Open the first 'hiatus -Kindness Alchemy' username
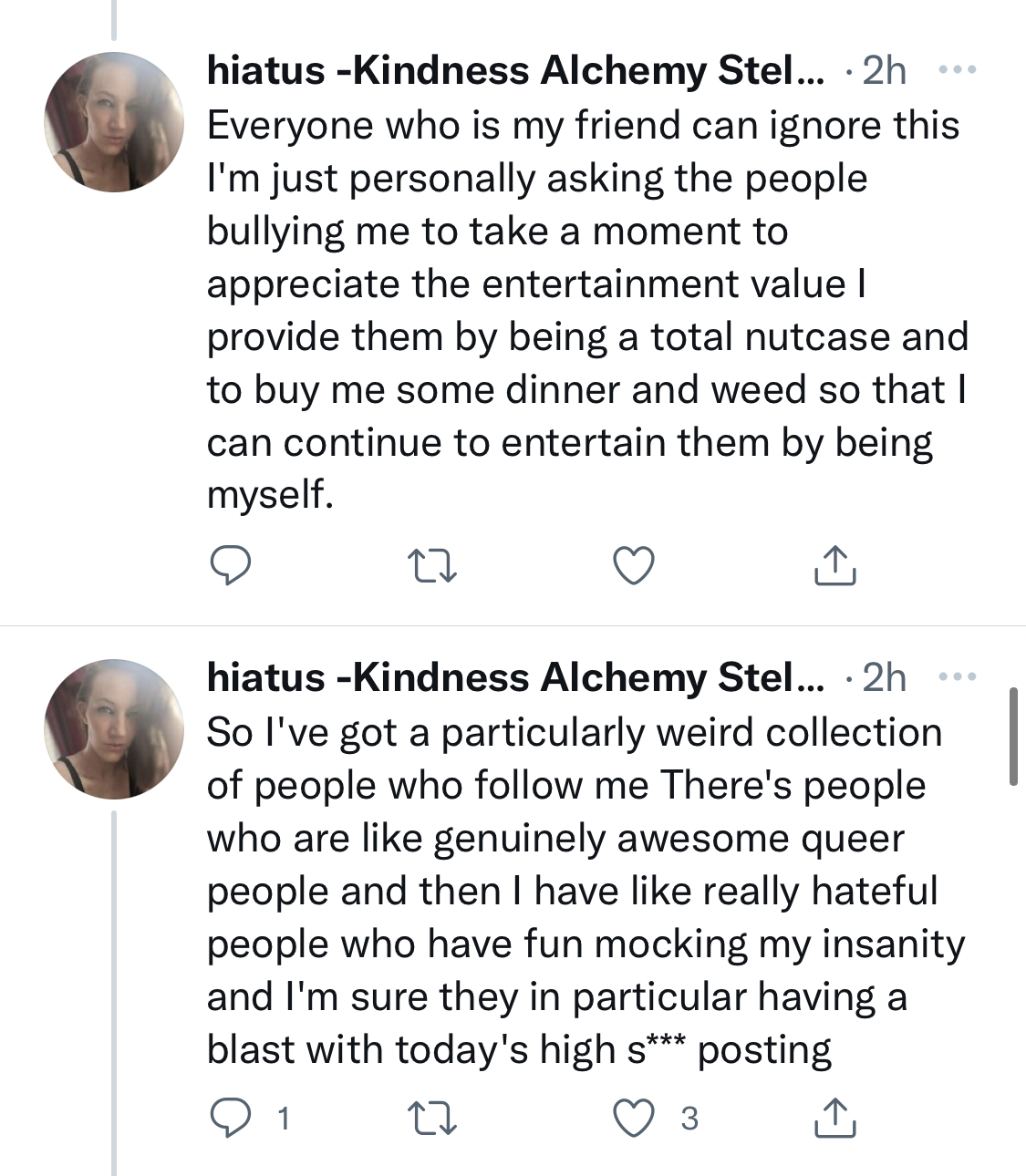This screenshot has width=1026, height=1176. [514, 71]
